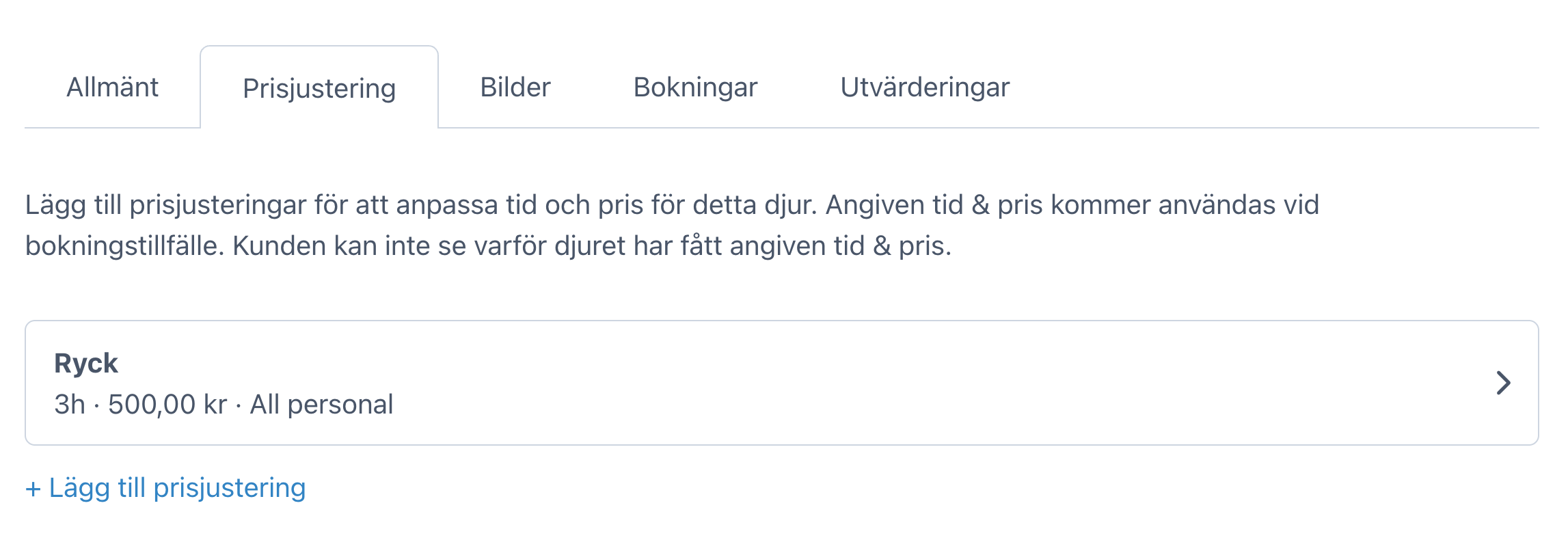This screenshot has width=1568, height=540.
Task: Click the All personal label on the Ryck card
Action: click(x=321, y=404)
